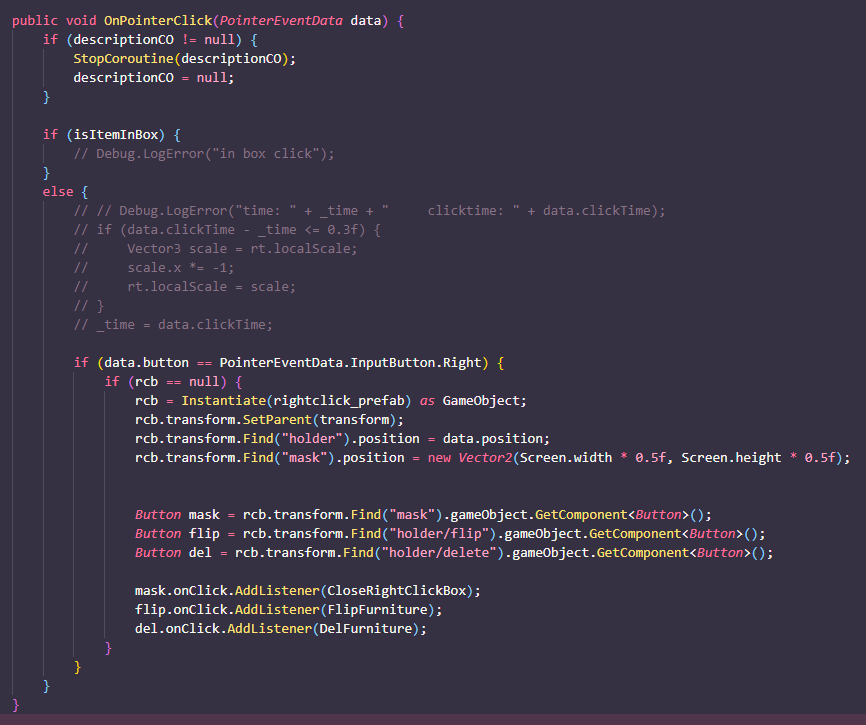Click the 'descriptionCO = null;' assignment
Screen dimensions: 866x725
tap(154, 78)
